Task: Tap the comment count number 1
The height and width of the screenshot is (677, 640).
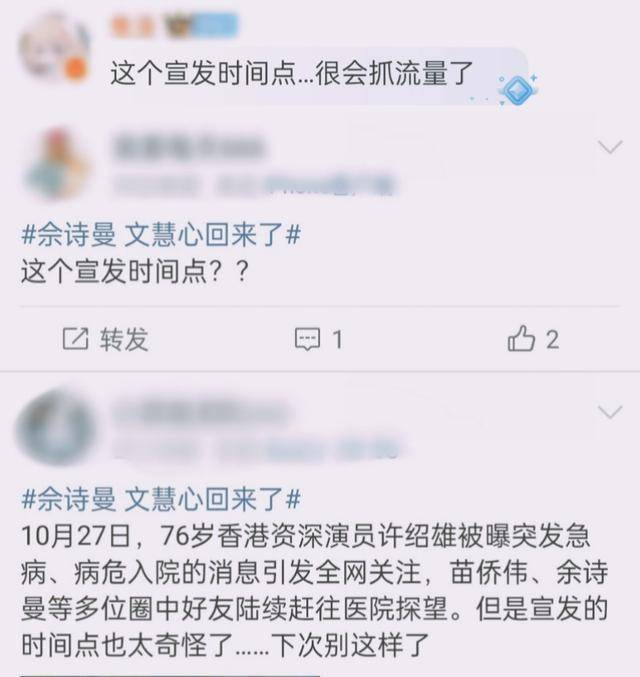Action: coord(338,339)
